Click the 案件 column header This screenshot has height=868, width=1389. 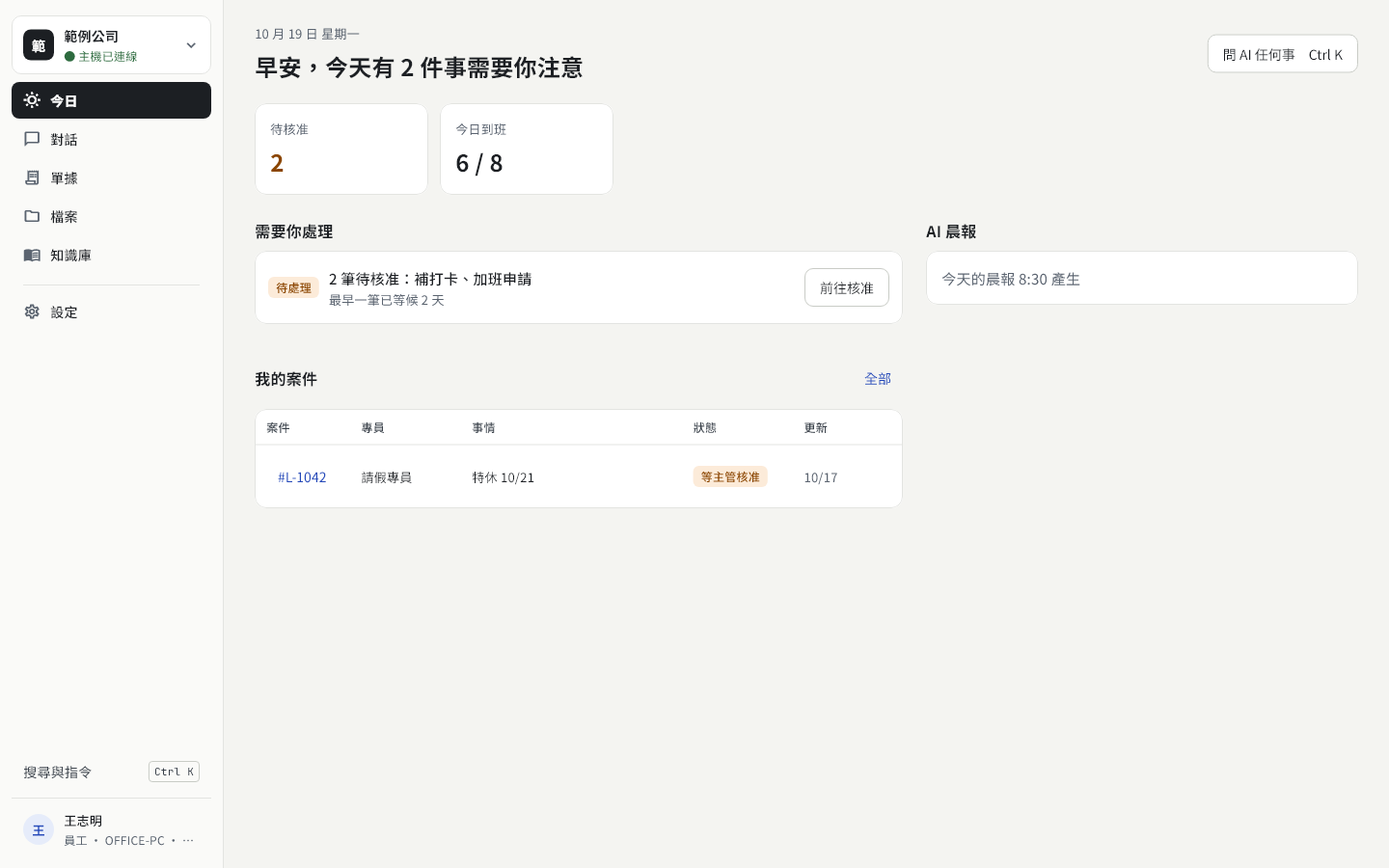click(278, 427)
